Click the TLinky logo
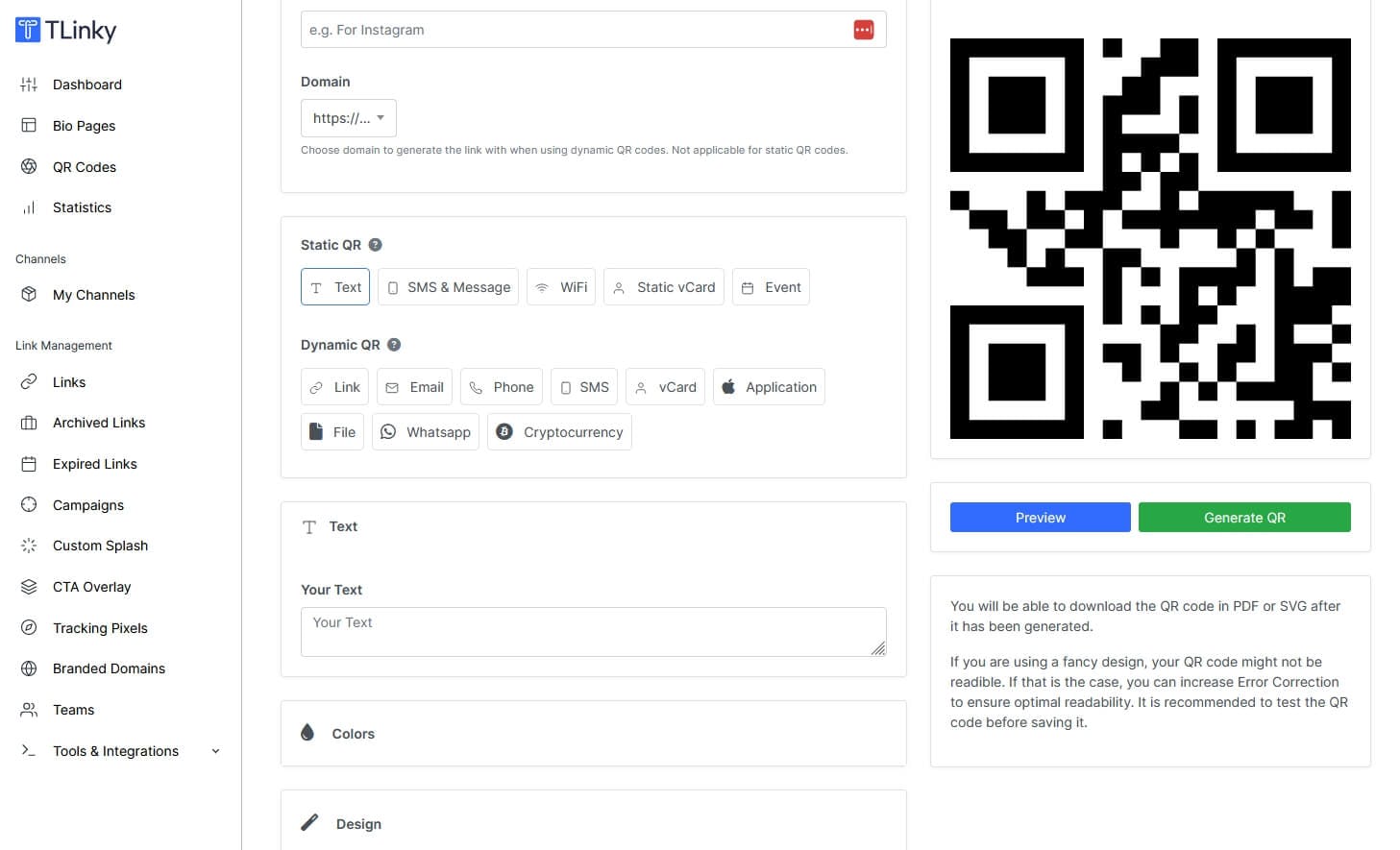This screenshot has width=1400, height=850. (65, 31)
